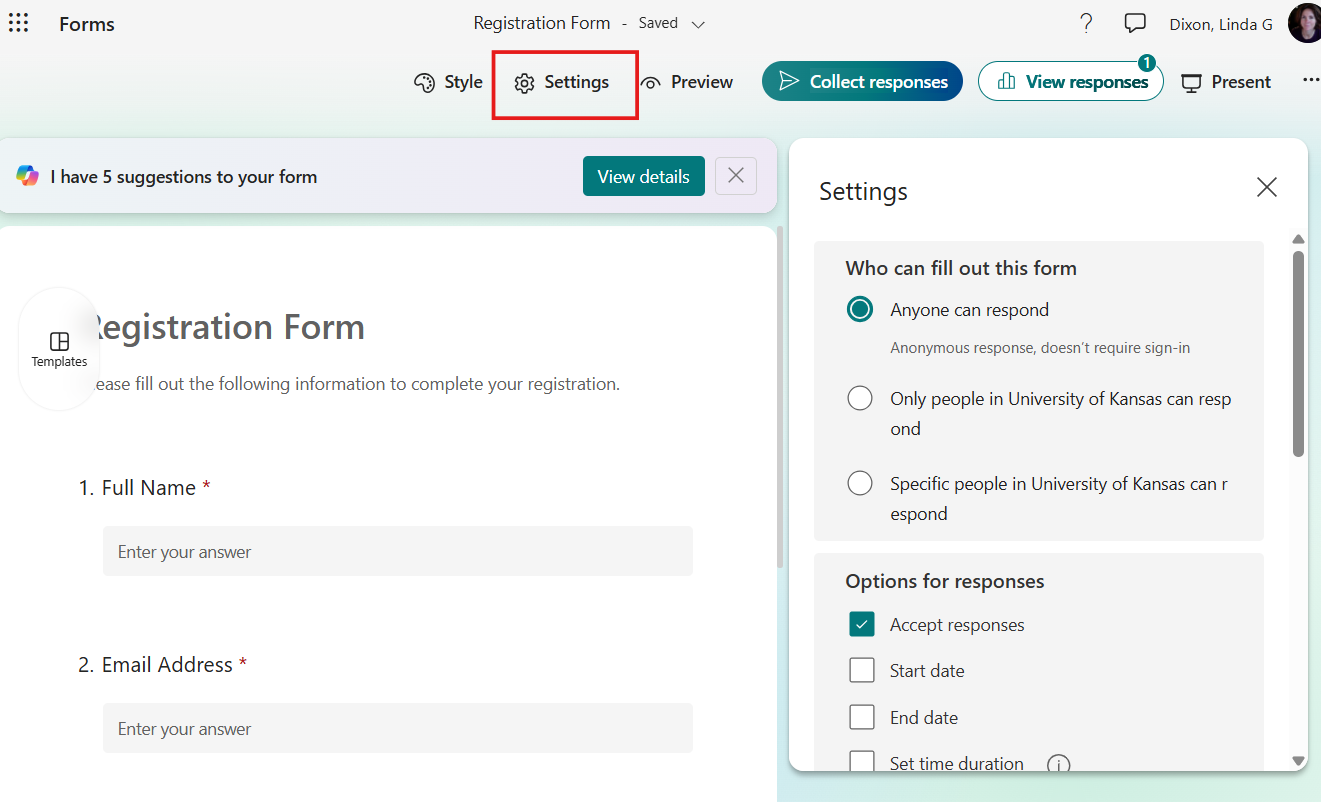Open the Style palette option
1321x802 pixels.
pyautogui.click(x=448, y=82)
